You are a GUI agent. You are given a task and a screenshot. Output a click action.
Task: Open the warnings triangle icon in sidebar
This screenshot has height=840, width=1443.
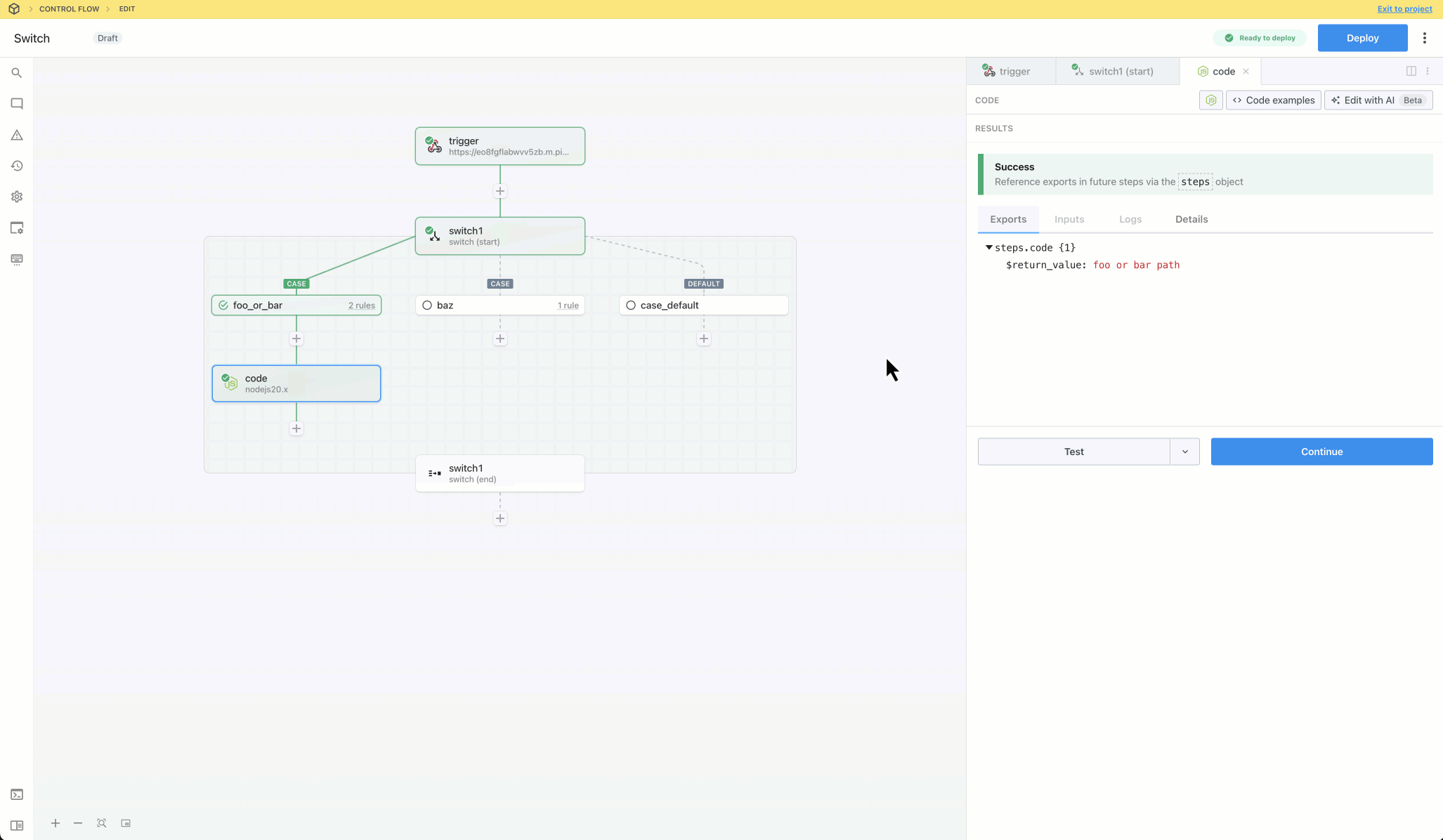[17, 135]
